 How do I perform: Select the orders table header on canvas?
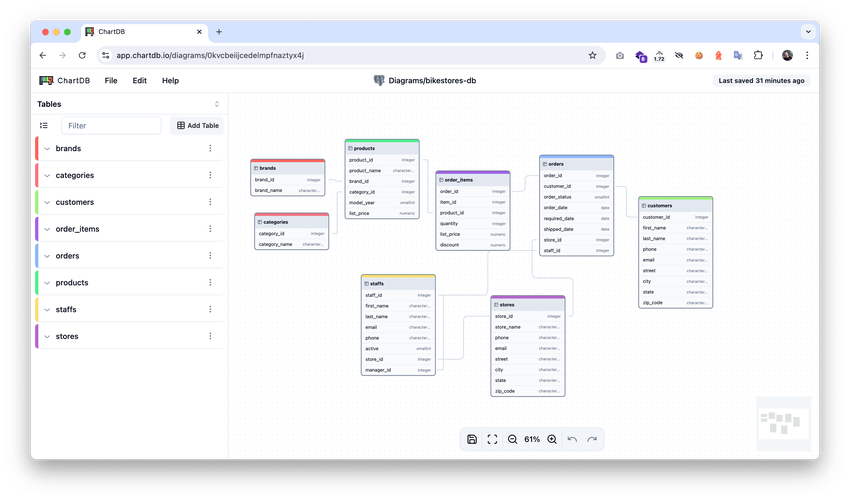[576, 164]
